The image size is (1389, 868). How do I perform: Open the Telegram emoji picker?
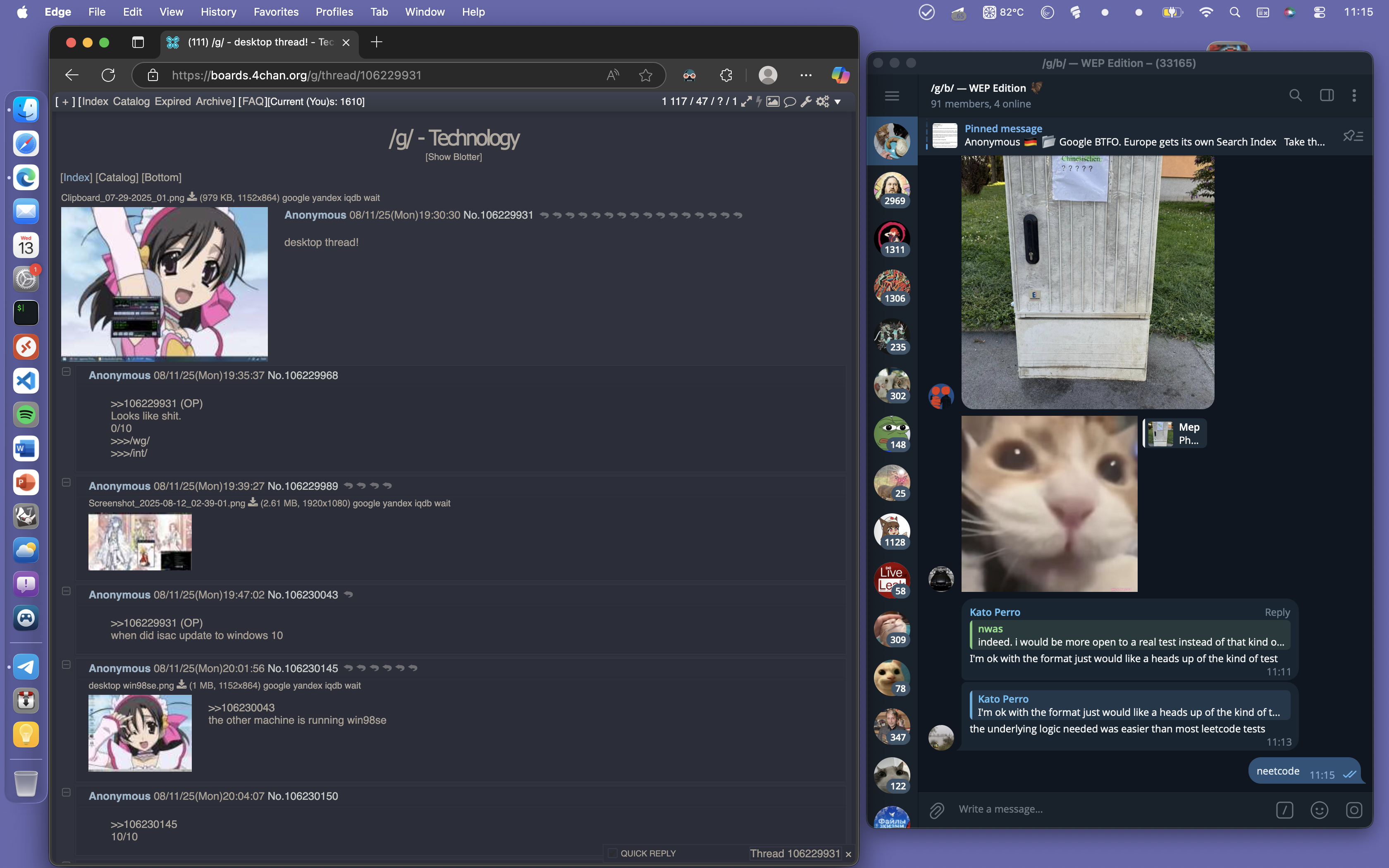click(x=1319, y=810)
